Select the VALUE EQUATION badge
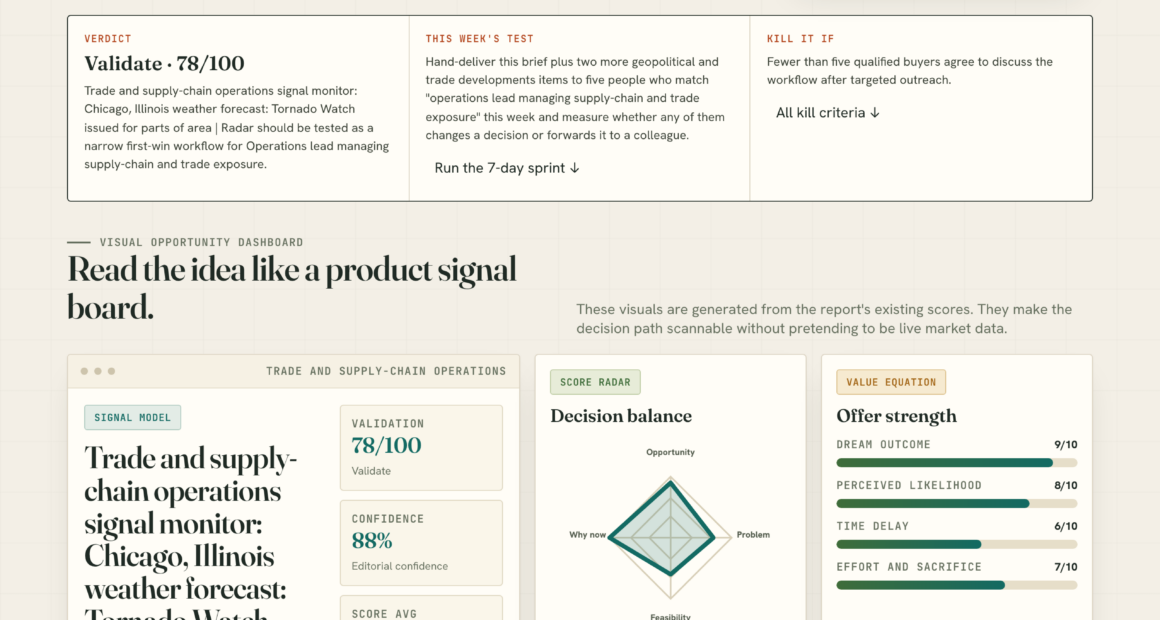 click(891, 383)
